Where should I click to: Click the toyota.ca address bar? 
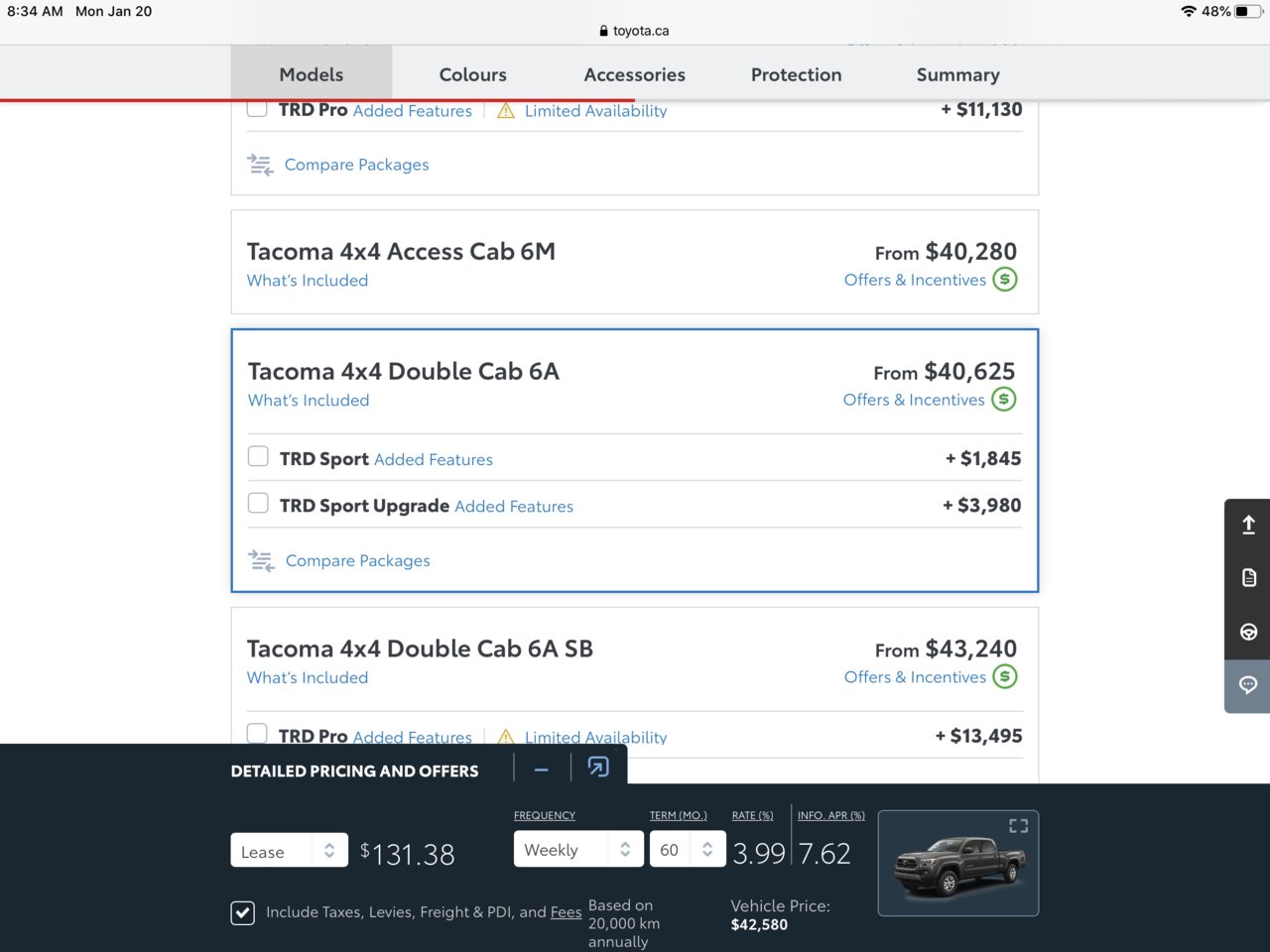point(635,31)
